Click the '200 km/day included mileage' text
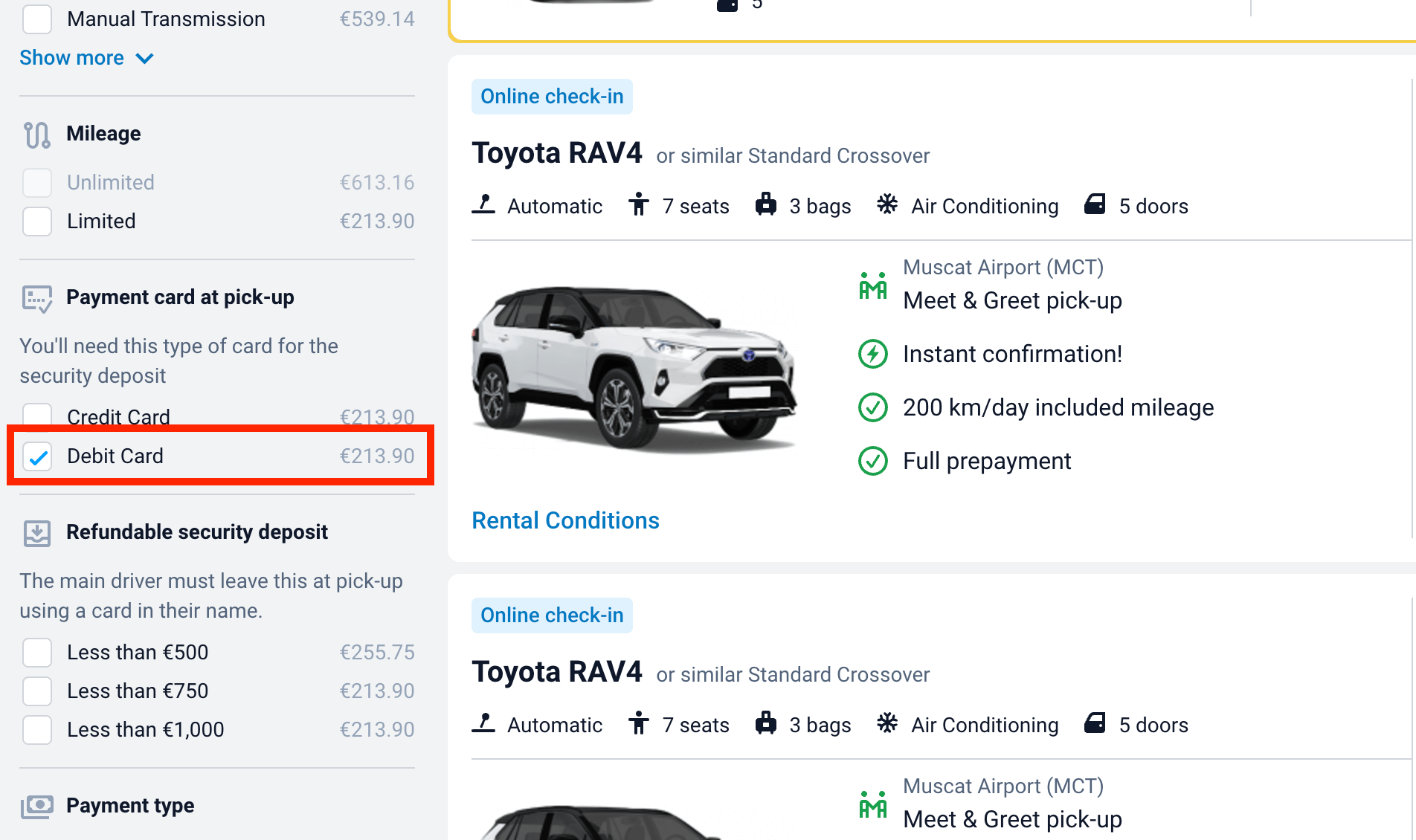Image resolution: width=1416 pixels, height=840 pixels. pyautogui.click(x=1058, y=407)
